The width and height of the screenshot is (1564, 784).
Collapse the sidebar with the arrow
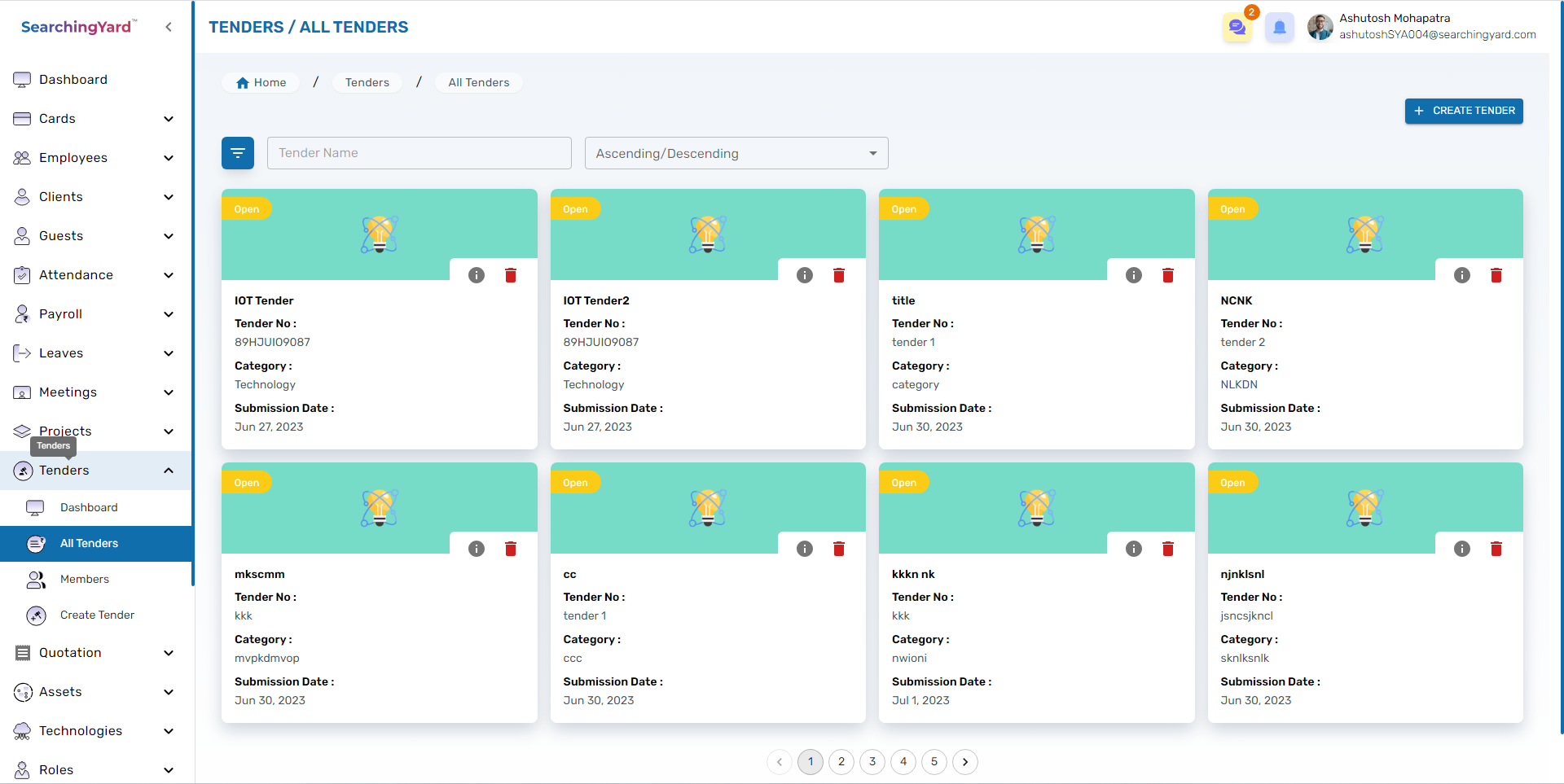169,27
